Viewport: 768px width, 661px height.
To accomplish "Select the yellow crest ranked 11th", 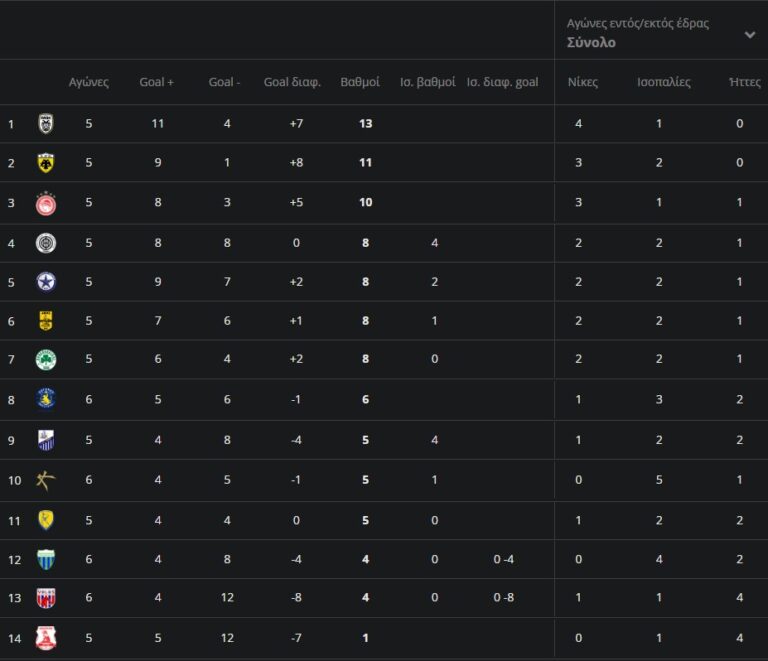I will point(46,520).
